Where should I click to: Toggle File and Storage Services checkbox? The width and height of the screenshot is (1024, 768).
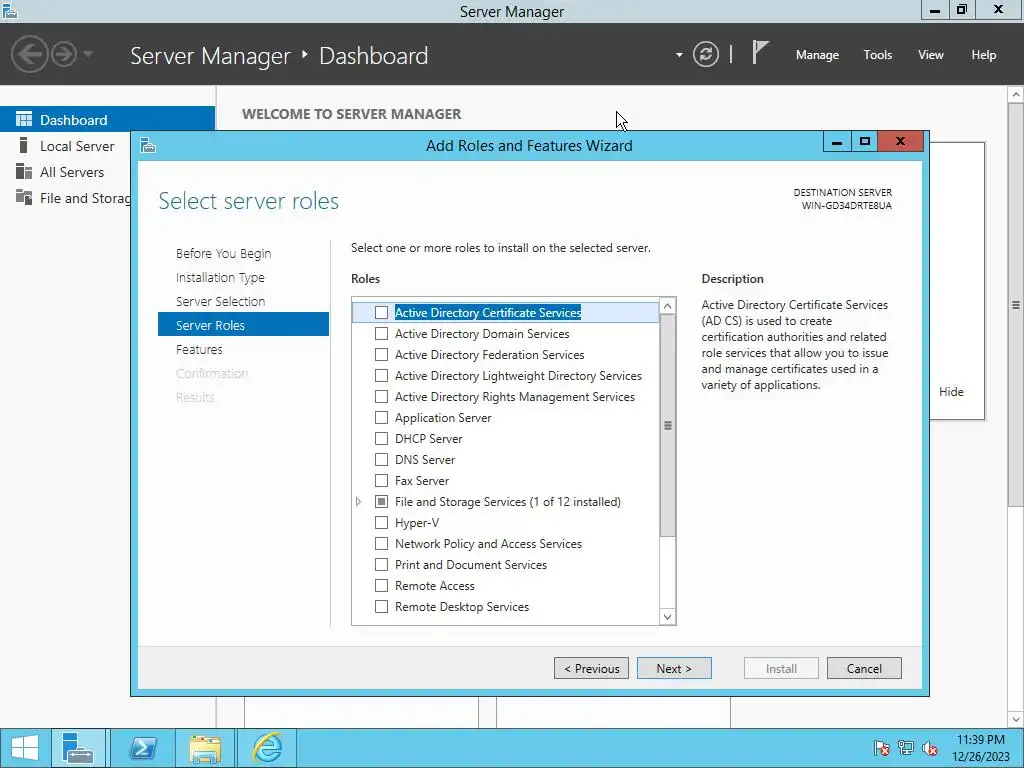pyautogui.click(x=381, y=502)
